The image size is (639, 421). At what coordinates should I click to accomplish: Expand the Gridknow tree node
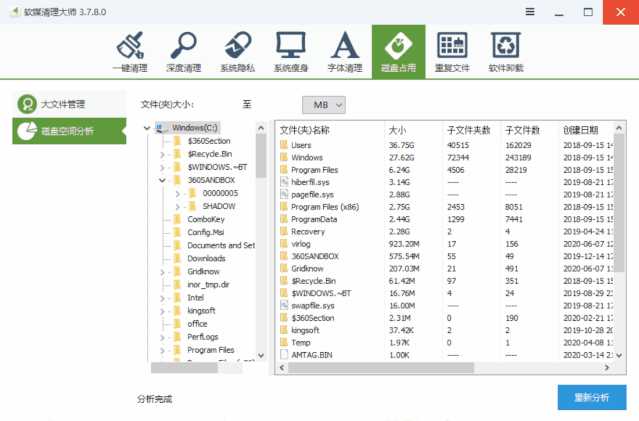[162, 272]
